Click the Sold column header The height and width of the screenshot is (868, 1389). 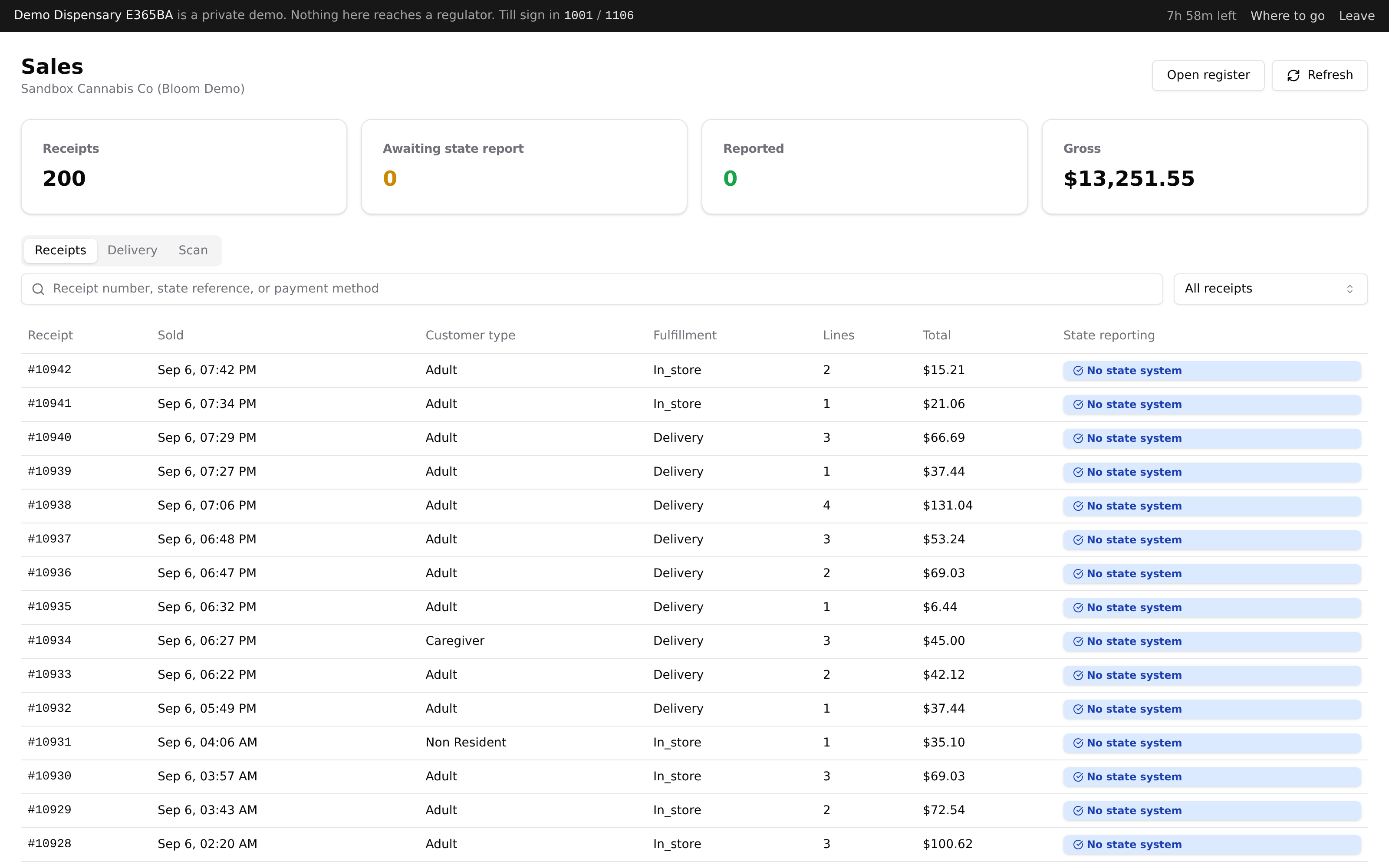pos(171,335)
